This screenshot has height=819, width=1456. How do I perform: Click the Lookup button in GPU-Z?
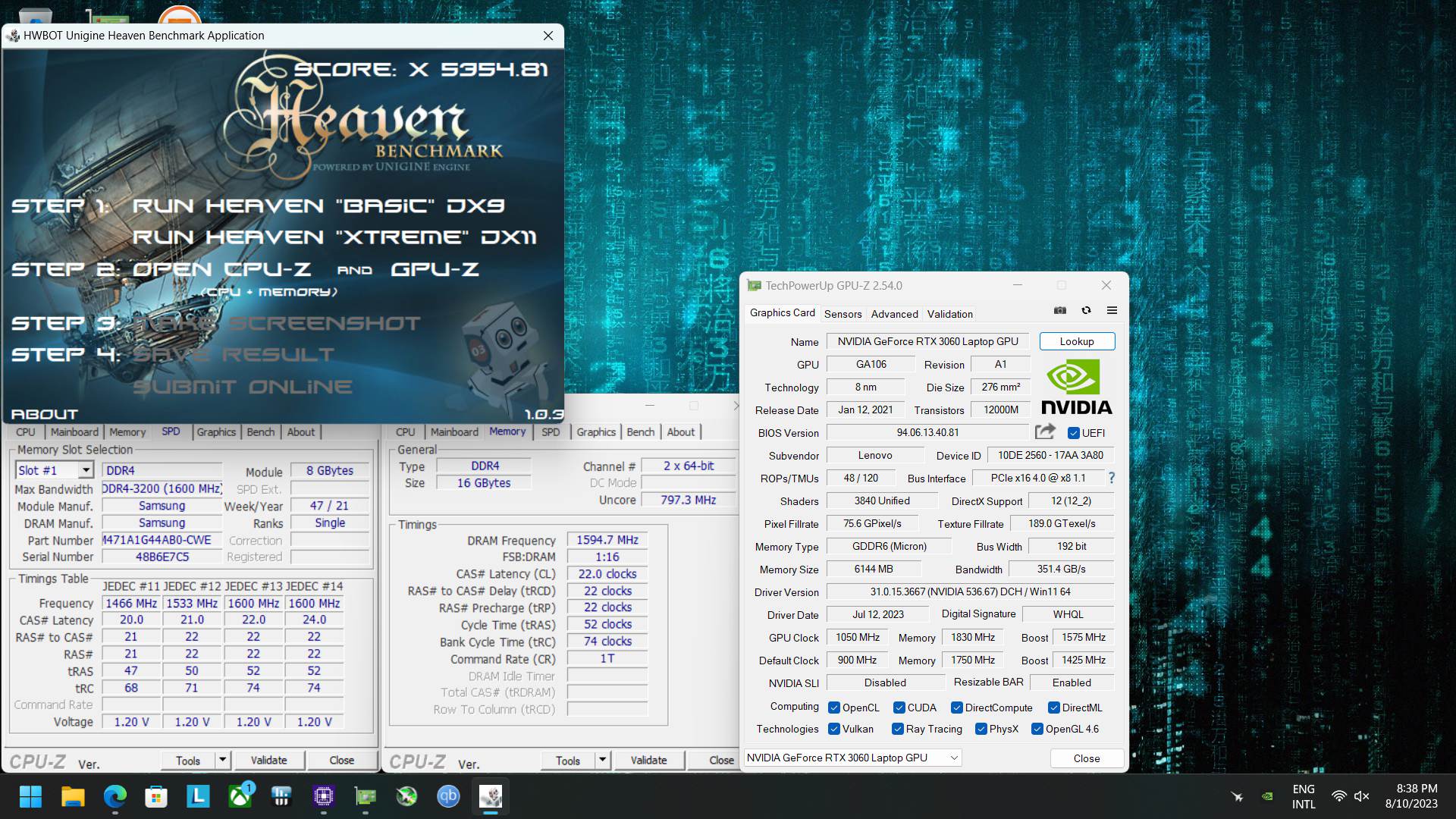tap(1077, 341)
